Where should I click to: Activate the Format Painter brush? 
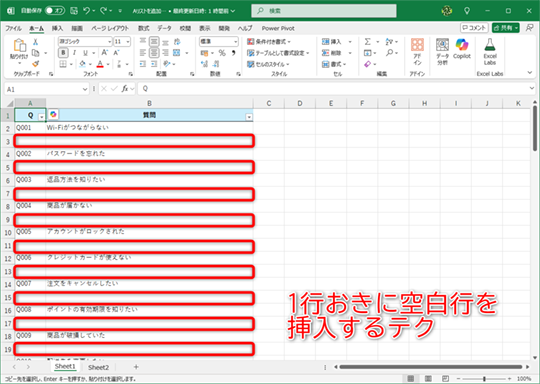click(x=35, y=64)
